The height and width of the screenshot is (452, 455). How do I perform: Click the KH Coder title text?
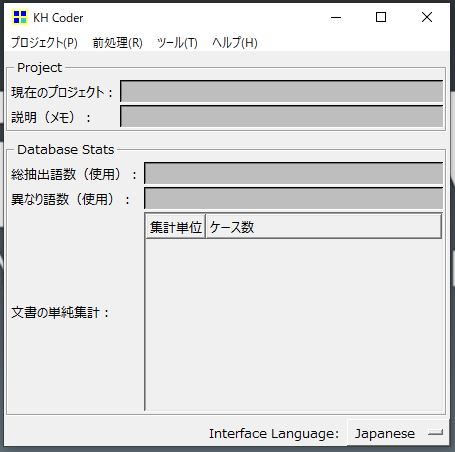tap(58, 18)
